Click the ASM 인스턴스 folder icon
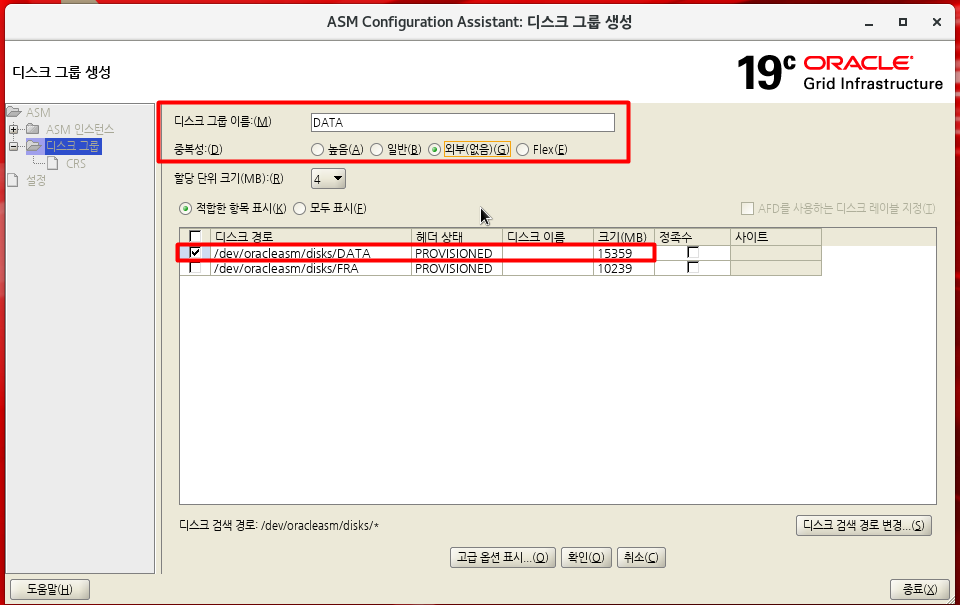 33,129
